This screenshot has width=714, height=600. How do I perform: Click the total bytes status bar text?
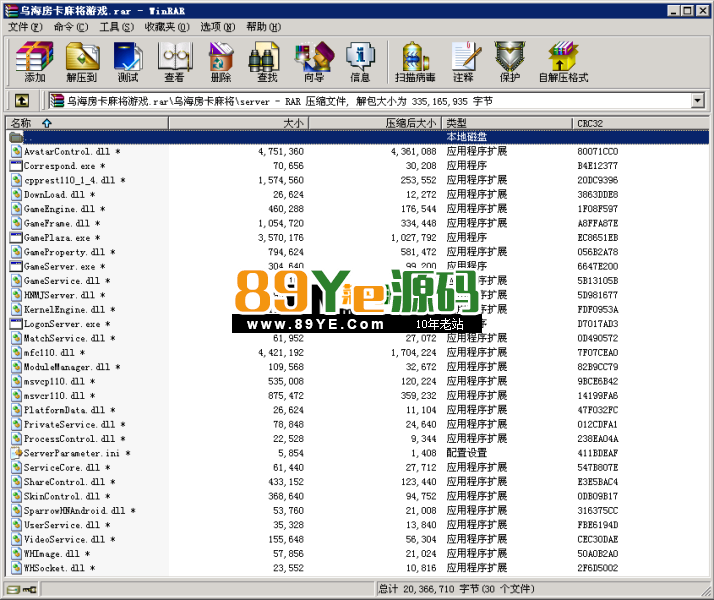456,589
